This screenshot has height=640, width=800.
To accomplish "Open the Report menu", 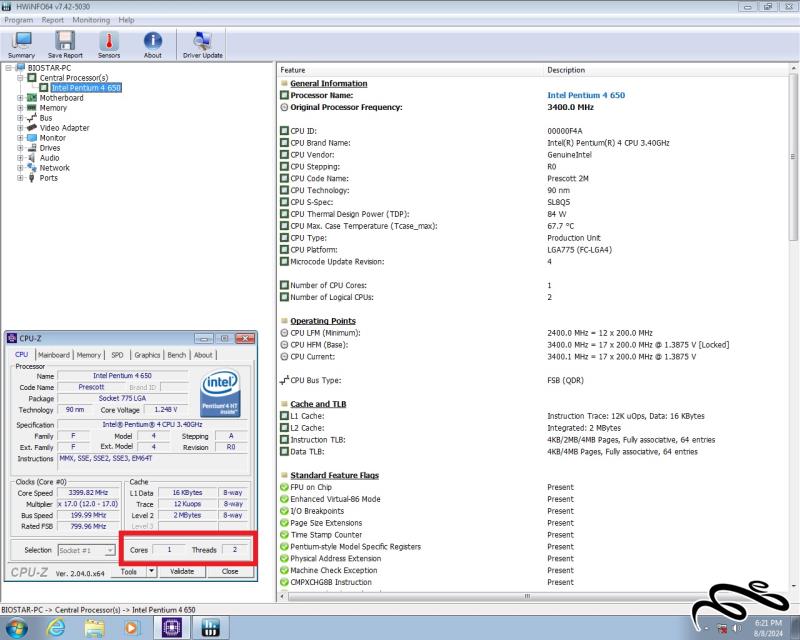I will pyautogui.click(x=53, y=20).
